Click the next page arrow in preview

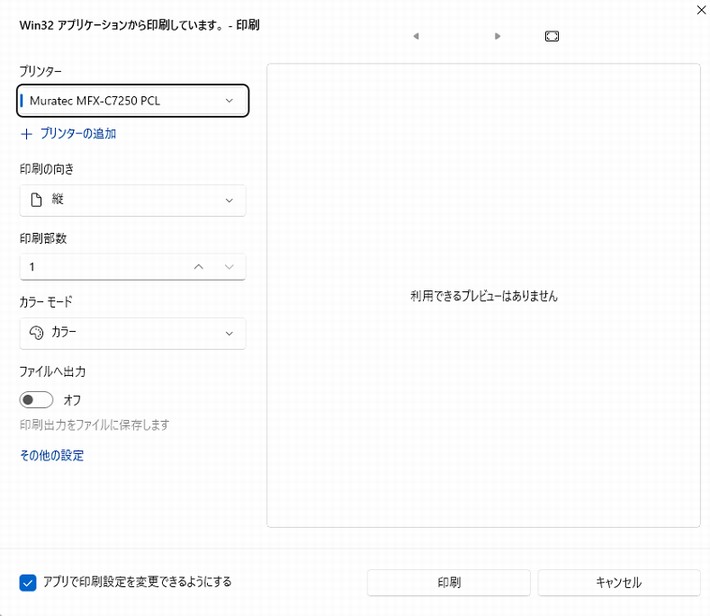pyautogui.click(x=498, y=36)
